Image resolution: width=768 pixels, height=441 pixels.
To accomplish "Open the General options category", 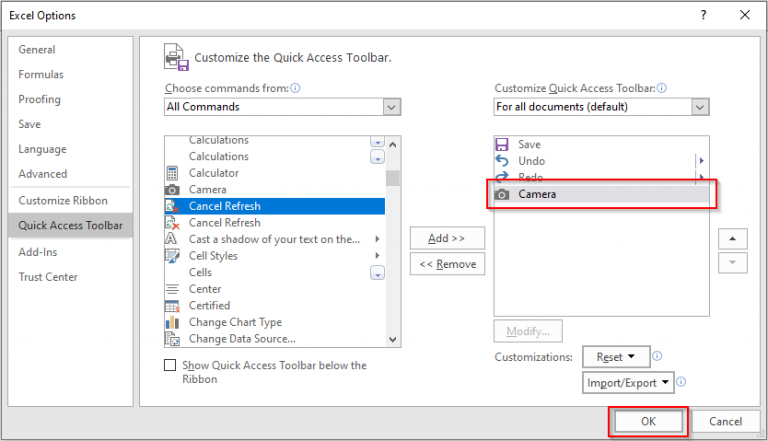I will [x=37, y=49].
